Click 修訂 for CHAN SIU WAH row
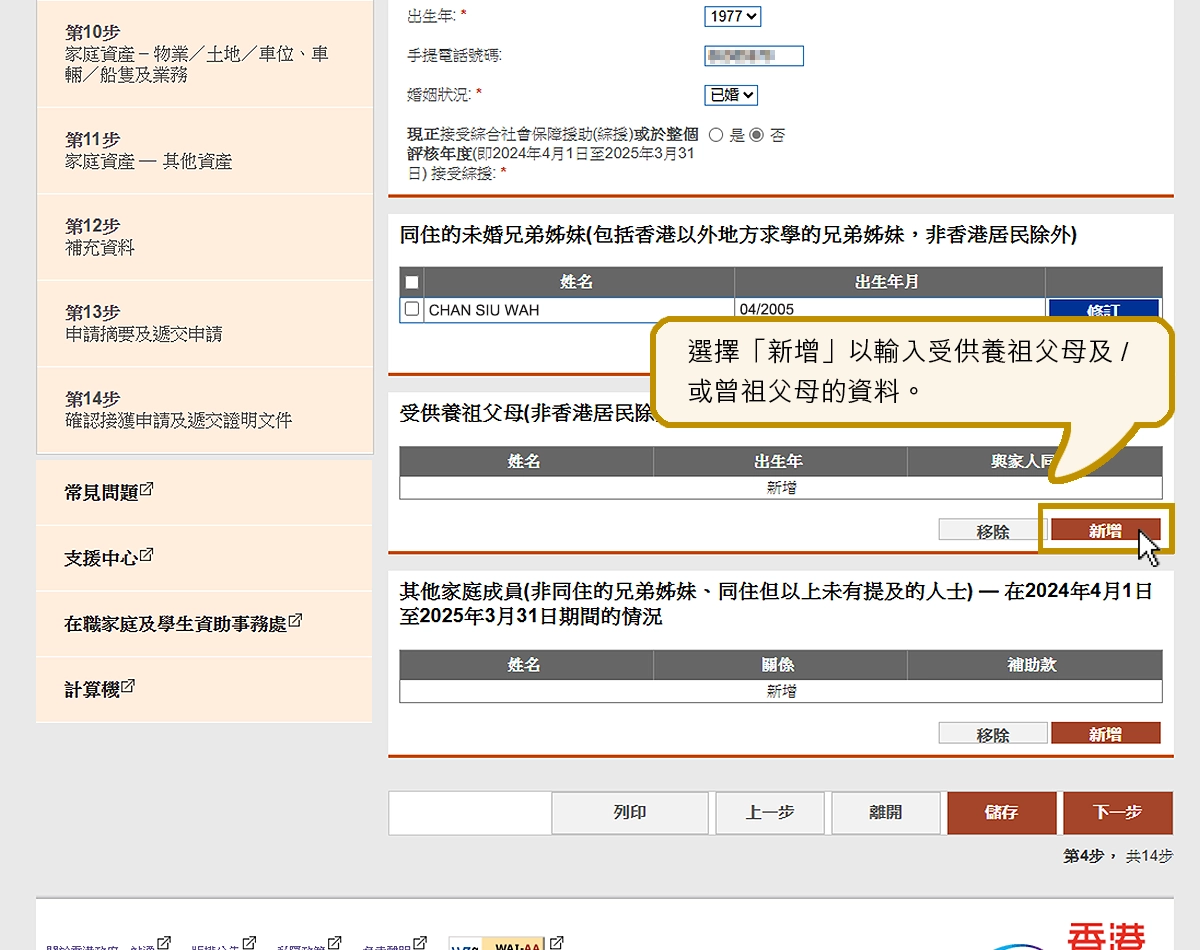This screenshot has height=950, width=1200. (1102, 310)
